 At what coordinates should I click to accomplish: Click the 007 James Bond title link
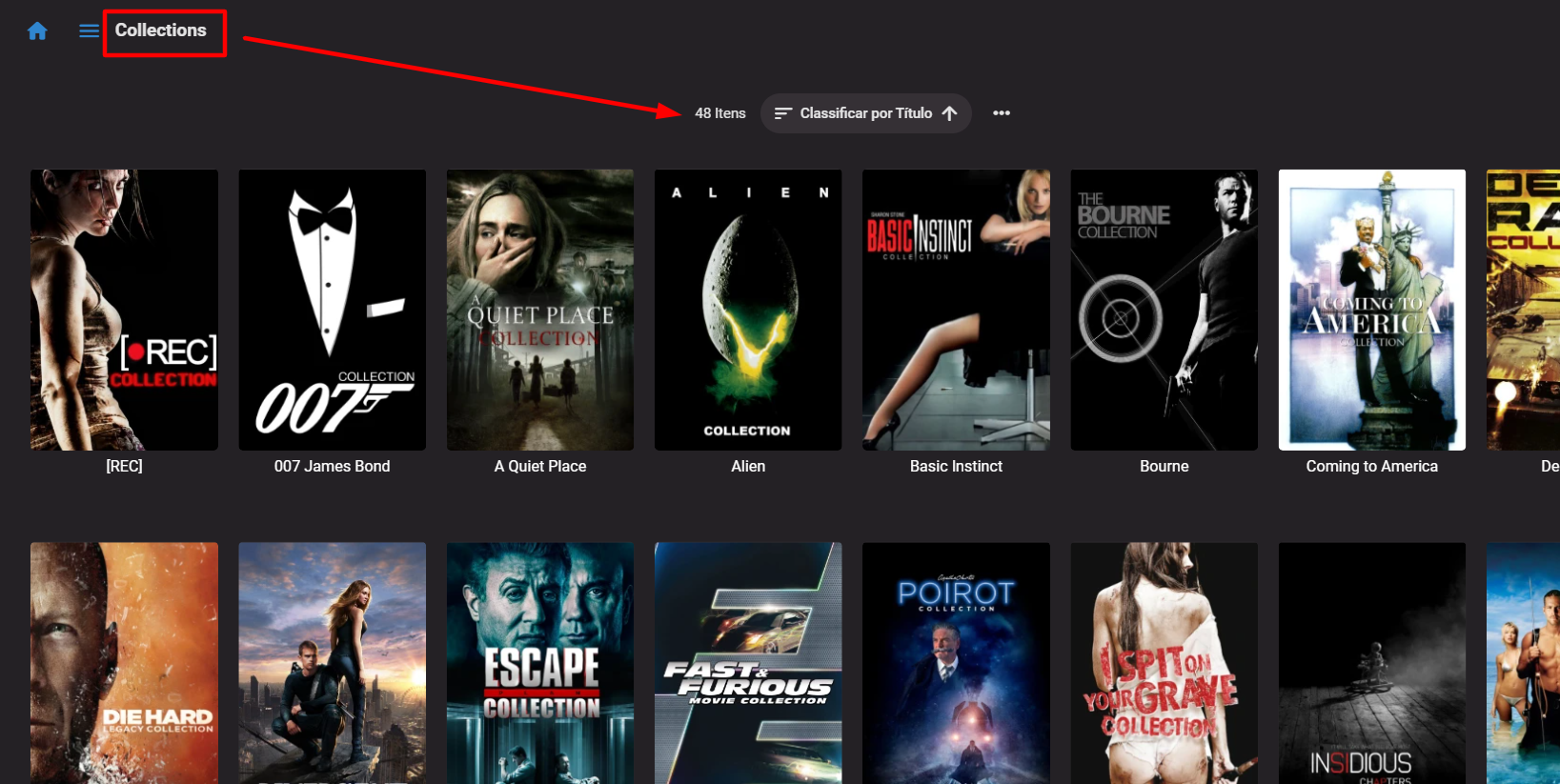(333, 466)
